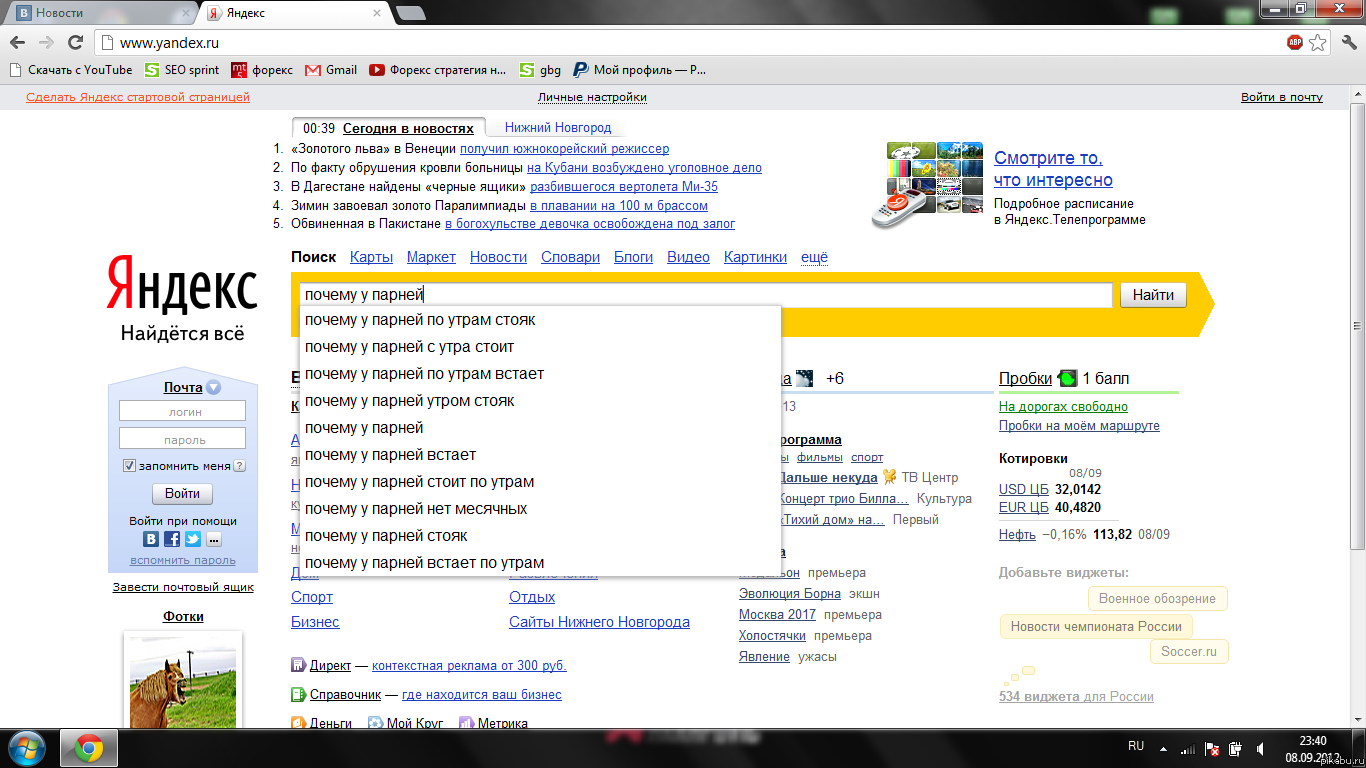Bookmark this page with the star icon
The image size is (1366, 768).
tap(1318, 43)
